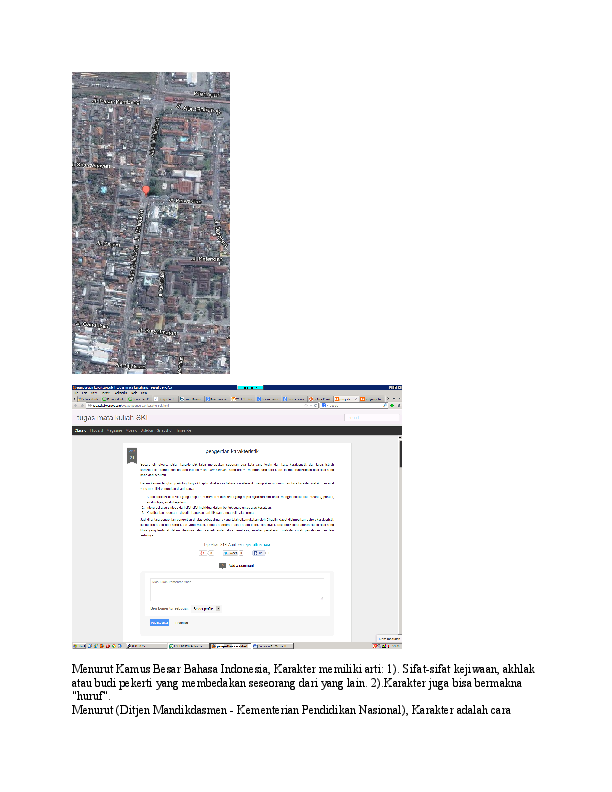Click the Preview button next to Publish
The height and width of the screenshot is (792, 612).
[x=183, y=621]
